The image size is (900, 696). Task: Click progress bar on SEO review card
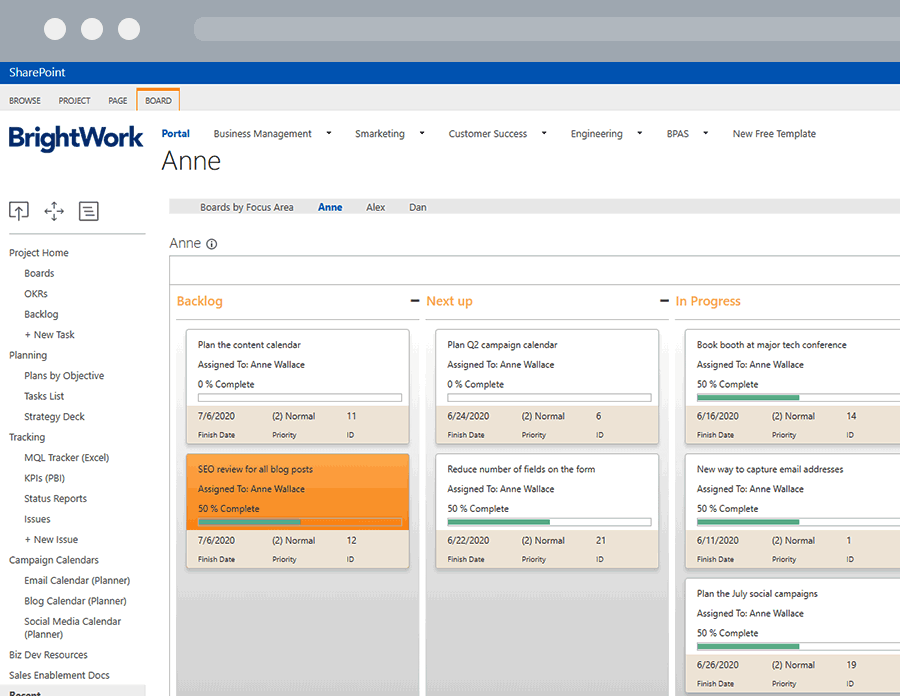[x=300, y=522]
